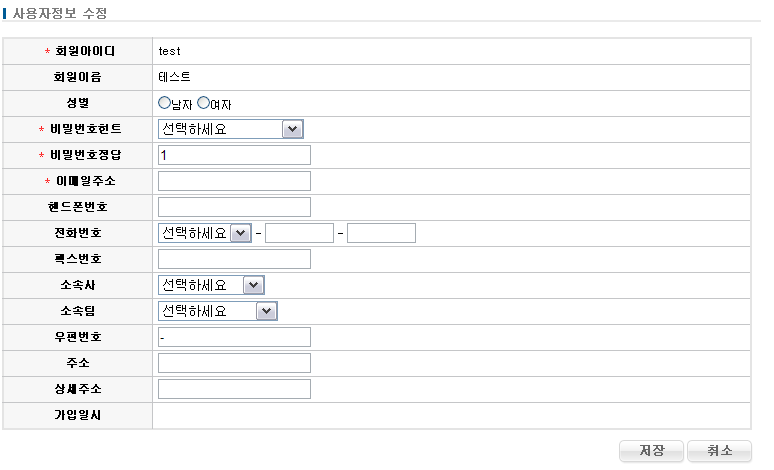The height and width of the screenshot is (470, 774).
Task: Click the 저장 button
Action: (x=650, y=451)
